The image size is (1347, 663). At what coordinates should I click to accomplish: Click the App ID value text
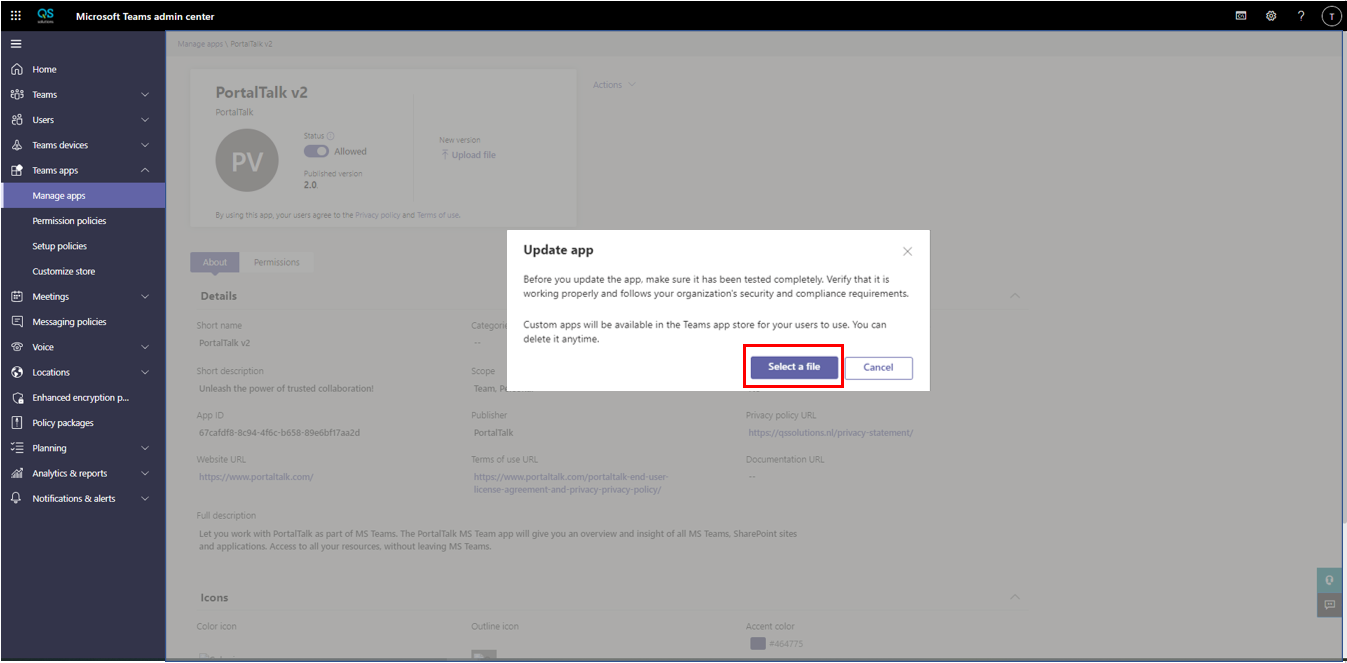(279, 433)
